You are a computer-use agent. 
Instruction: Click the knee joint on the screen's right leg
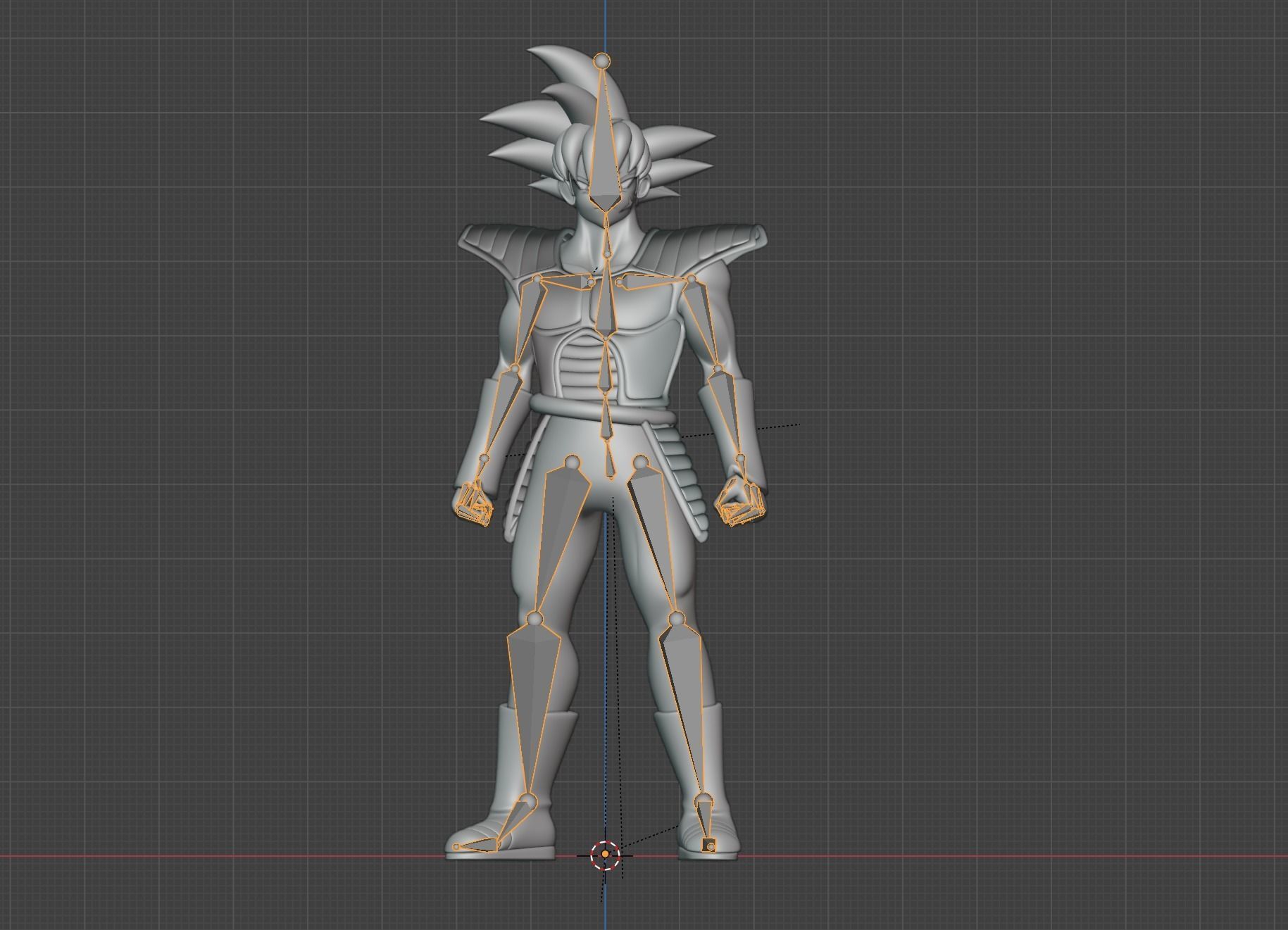coord(677,619)
